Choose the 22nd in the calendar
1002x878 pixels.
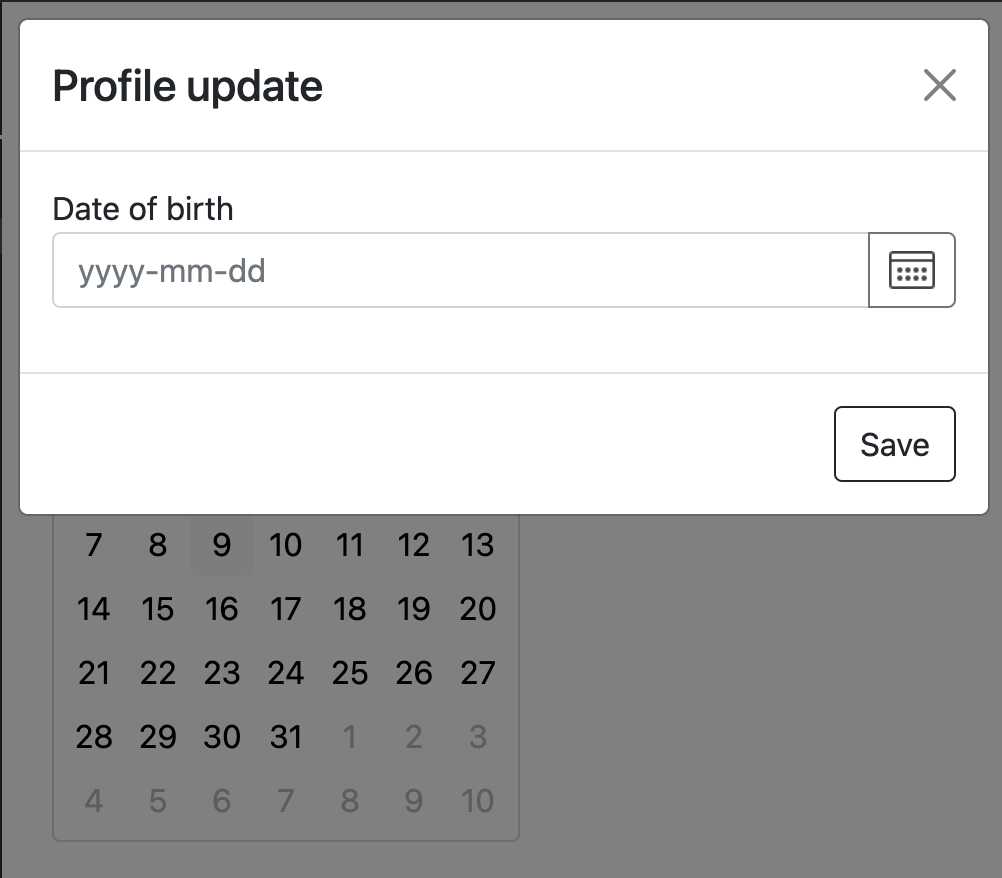157,673
